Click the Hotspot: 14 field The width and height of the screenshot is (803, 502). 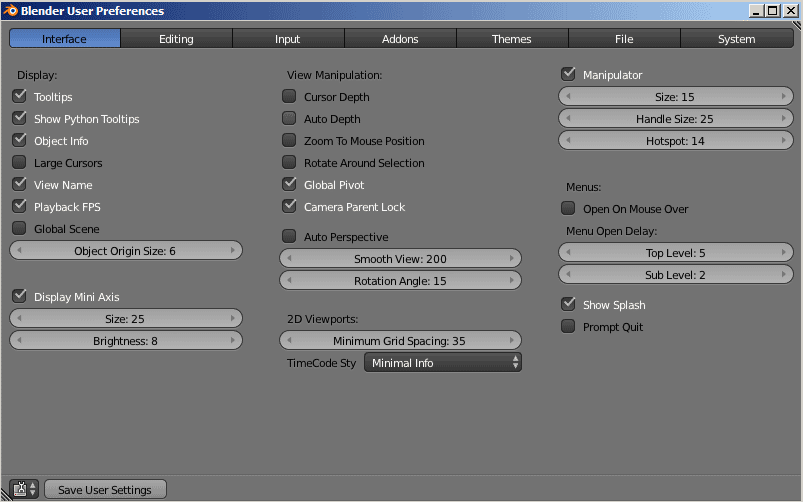pyautogui.click(x=676, y=141)
